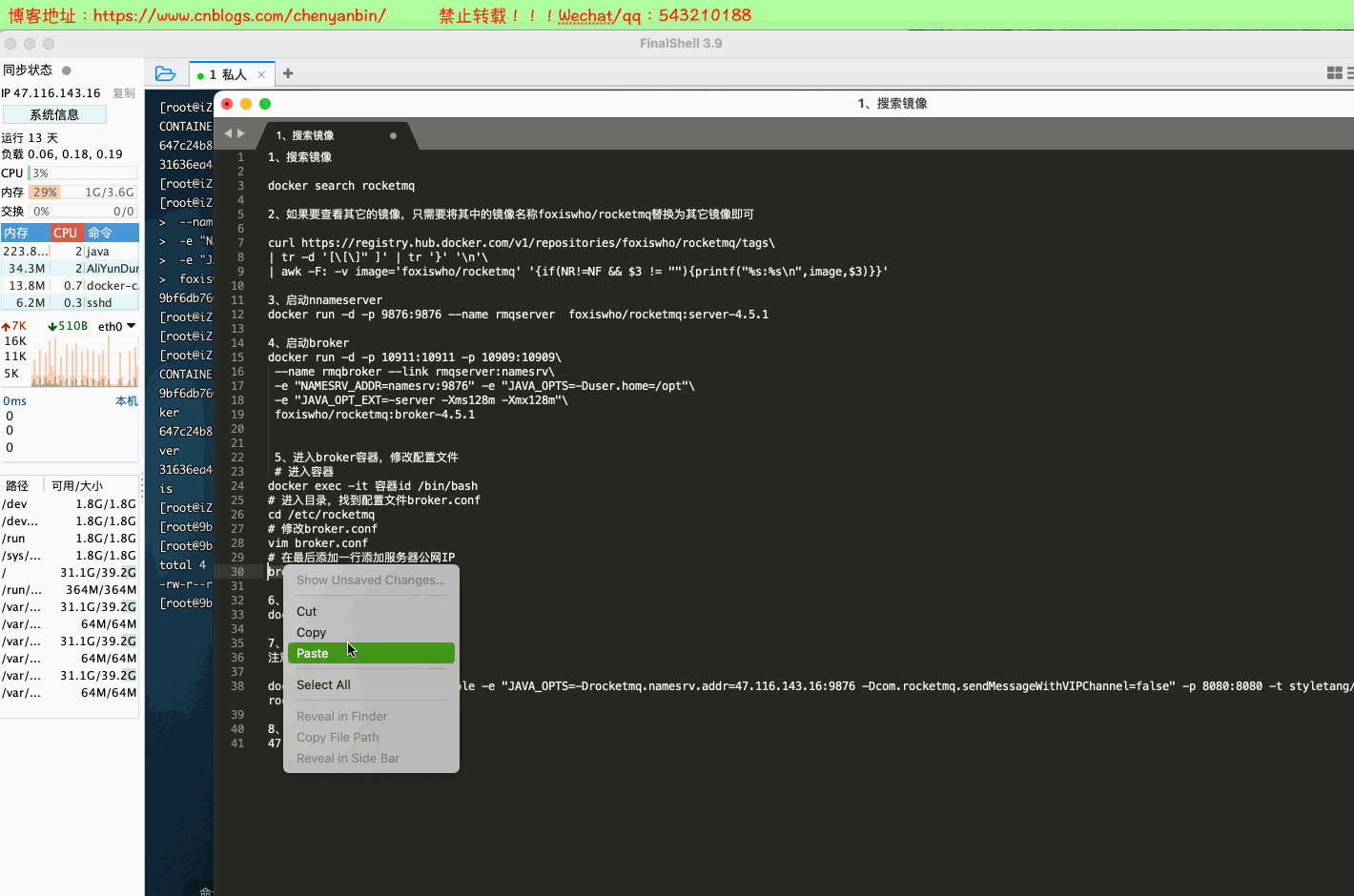Click the download speed 510B indicator

coord(68,326)
